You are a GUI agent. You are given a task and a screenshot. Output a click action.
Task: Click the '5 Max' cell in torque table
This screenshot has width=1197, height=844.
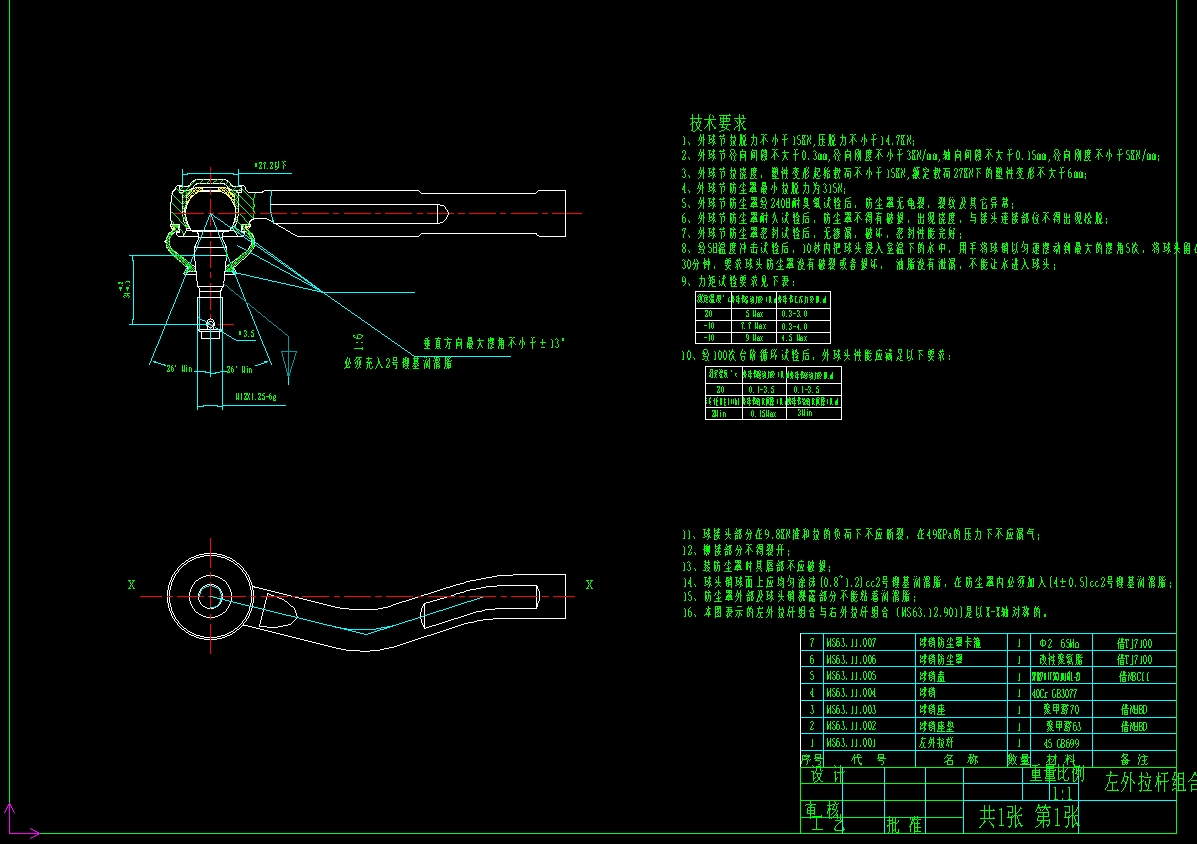[753, 314]
